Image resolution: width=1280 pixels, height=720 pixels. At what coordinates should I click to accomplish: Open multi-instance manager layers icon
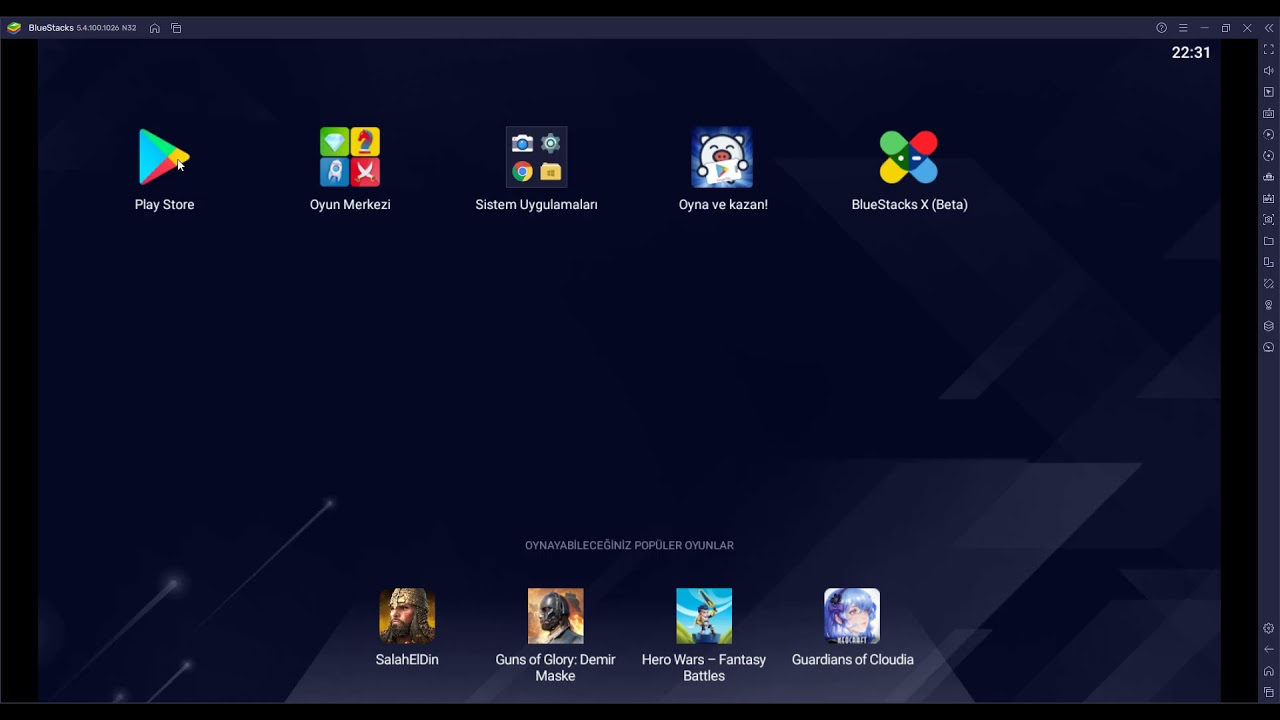coord(1269,326)
